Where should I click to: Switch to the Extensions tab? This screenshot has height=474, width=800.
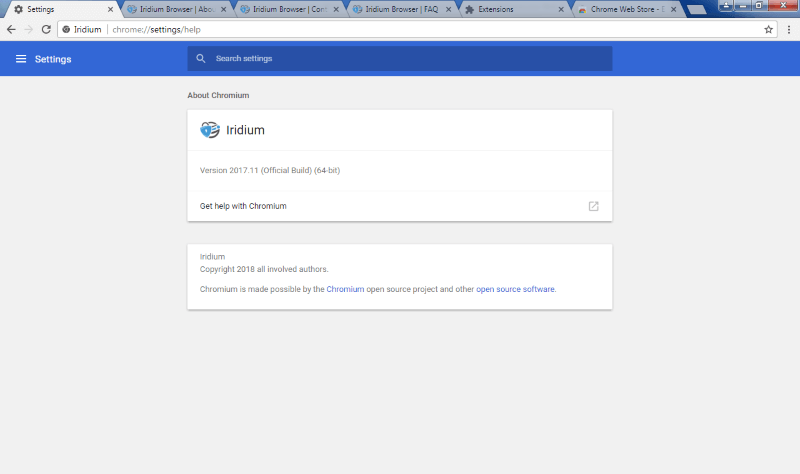pyautogui.click(x=514, y=9)
